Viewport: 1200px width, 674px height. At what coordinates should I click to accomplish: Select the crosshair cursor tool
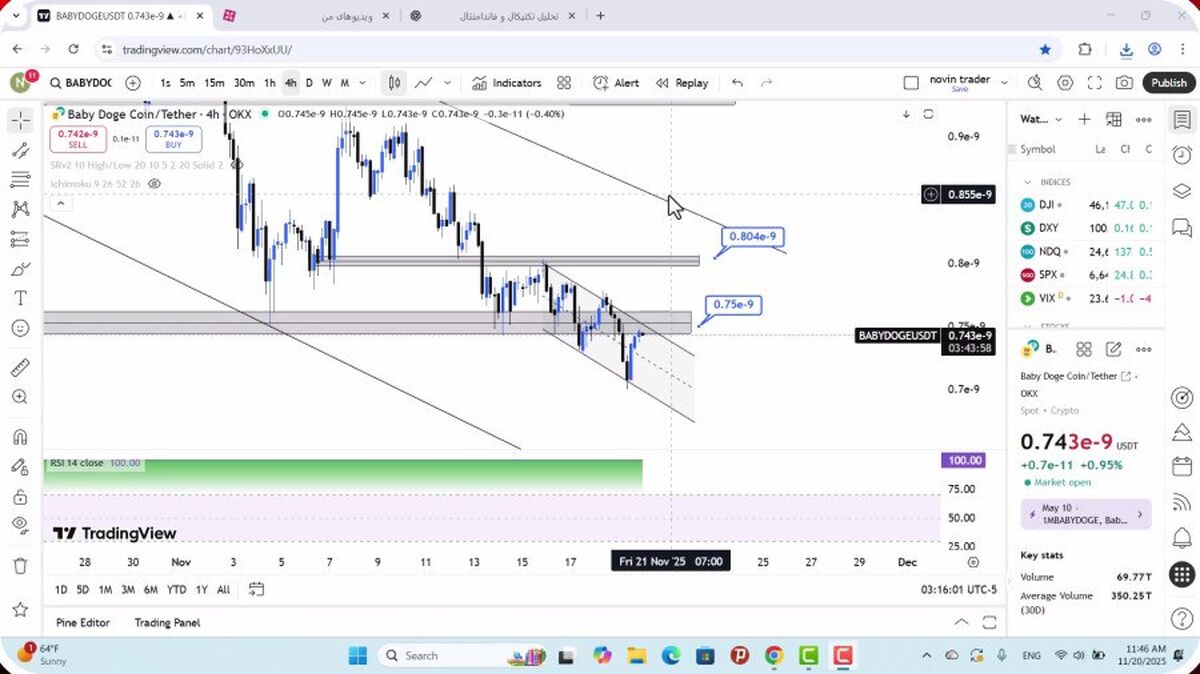coord(20,121)
